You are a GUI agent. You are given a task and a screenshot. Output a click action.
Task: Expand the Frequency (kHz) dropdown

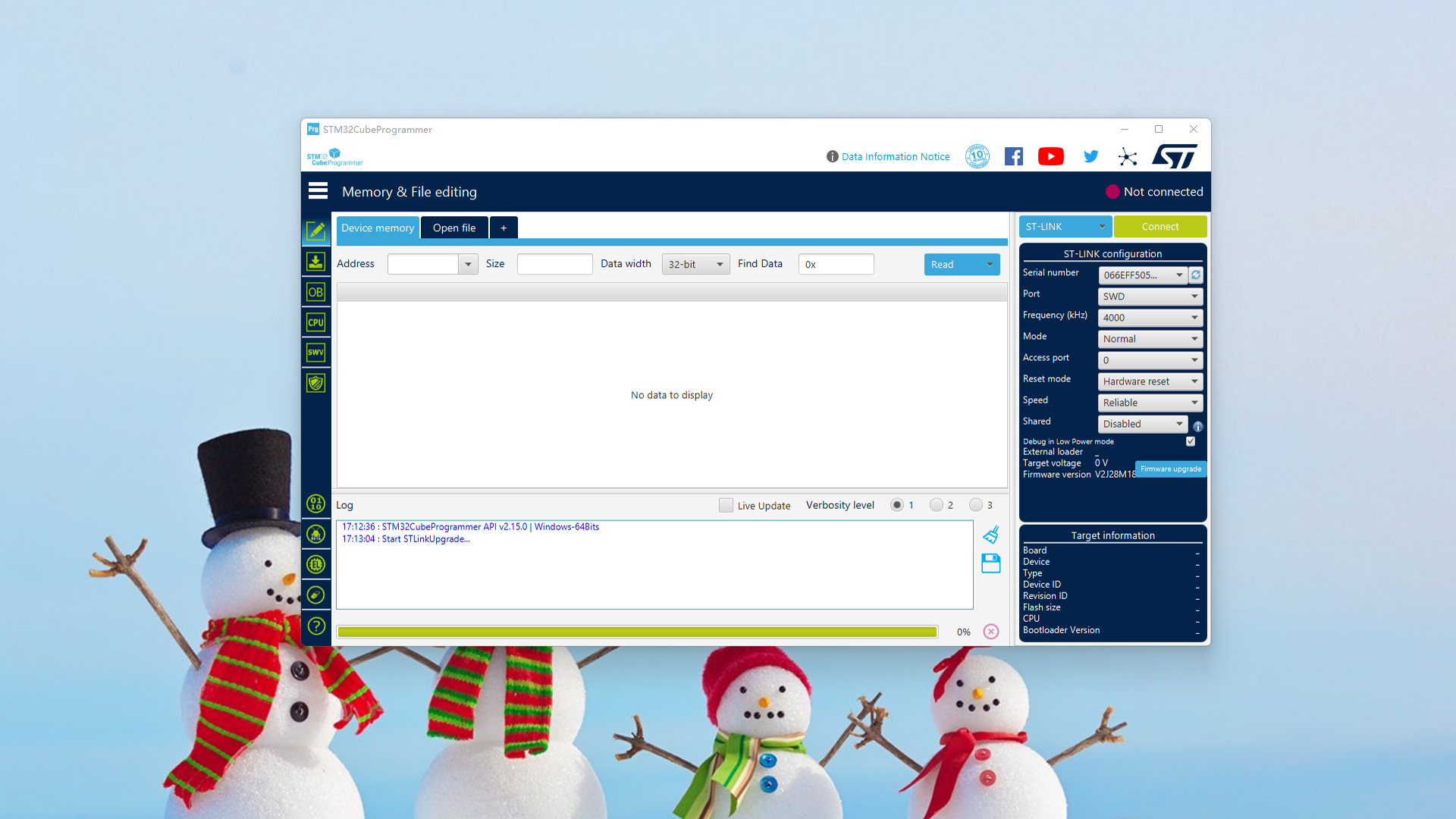tap(1150, 318)
